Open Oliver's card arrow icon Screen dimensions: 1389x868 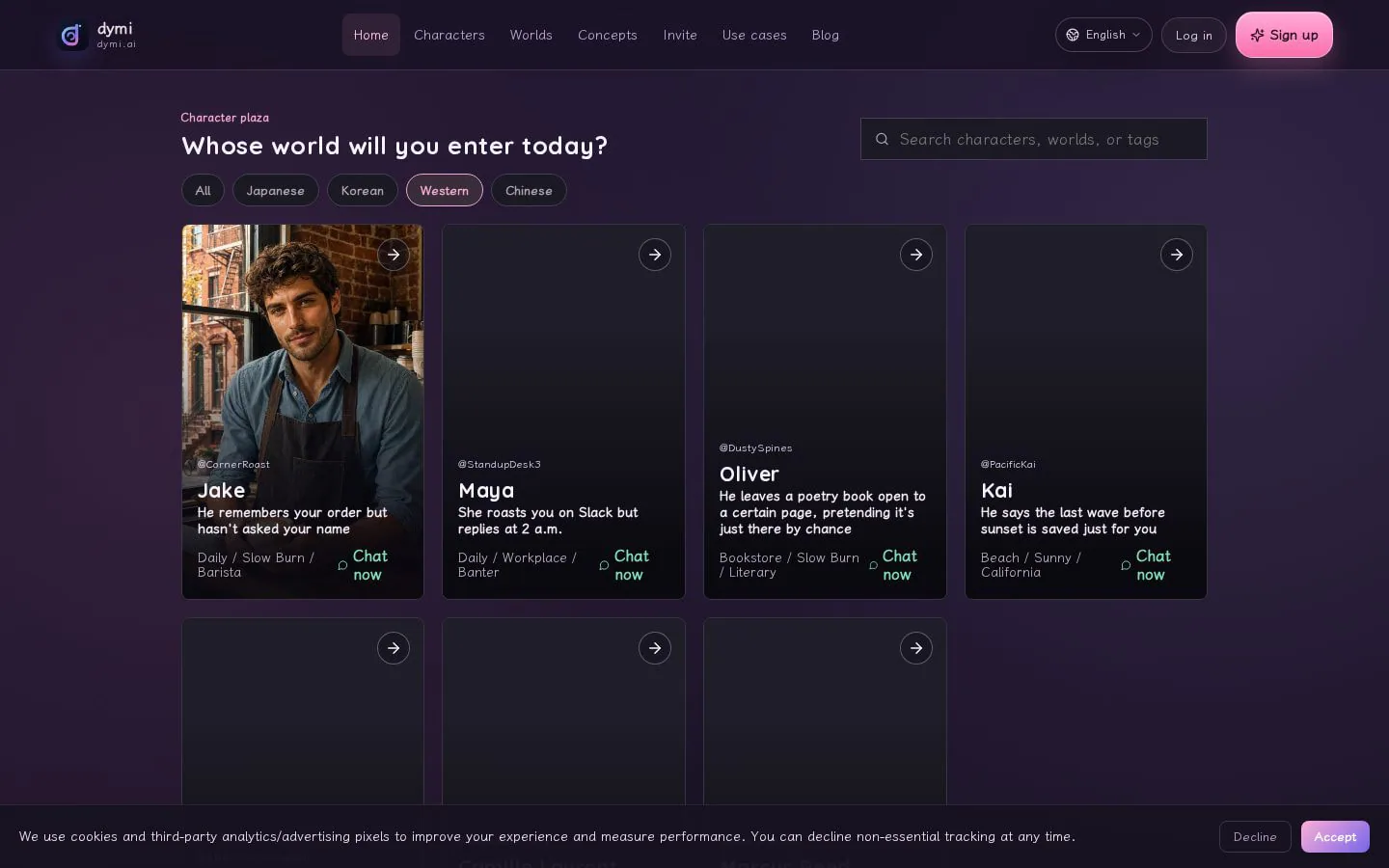click(916, 255)
